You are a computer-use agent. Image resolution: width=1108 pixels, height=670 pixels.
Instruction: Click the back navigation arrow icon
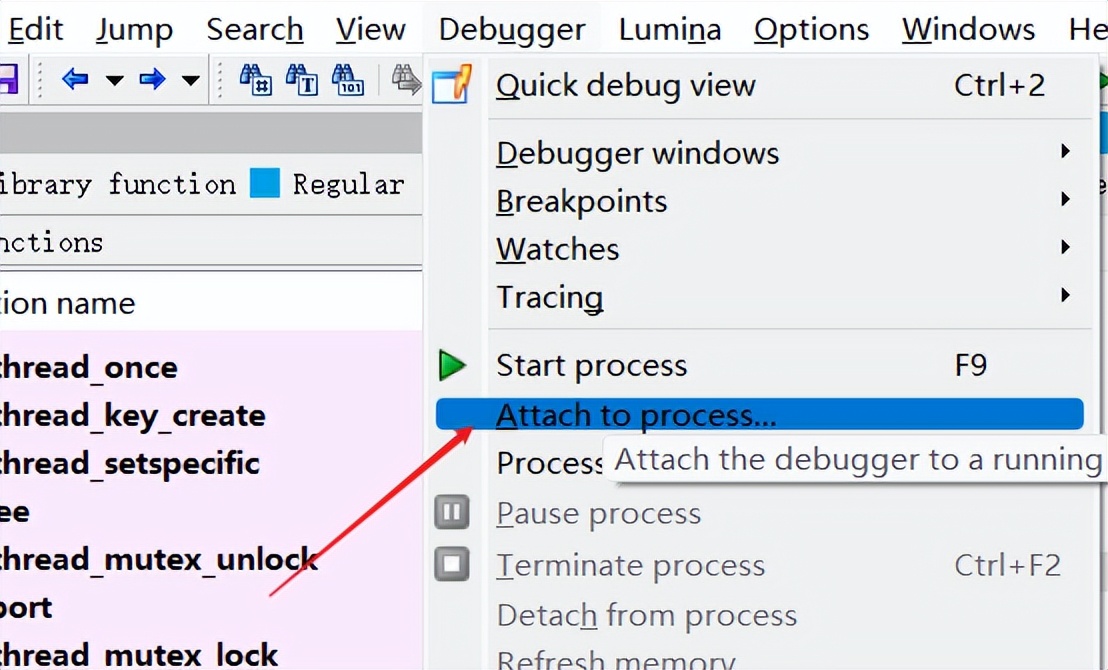coord(75,79)
